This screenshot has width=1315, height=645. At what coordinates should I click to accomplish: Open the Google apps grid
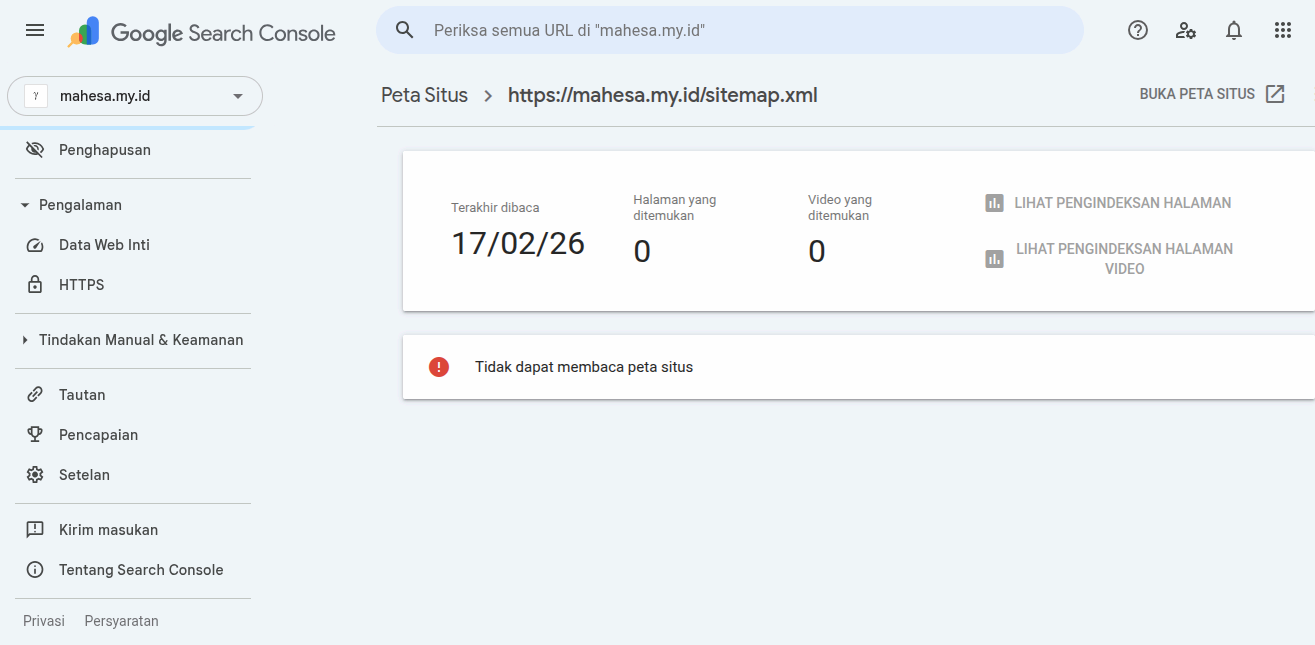tap(1283, 30)
